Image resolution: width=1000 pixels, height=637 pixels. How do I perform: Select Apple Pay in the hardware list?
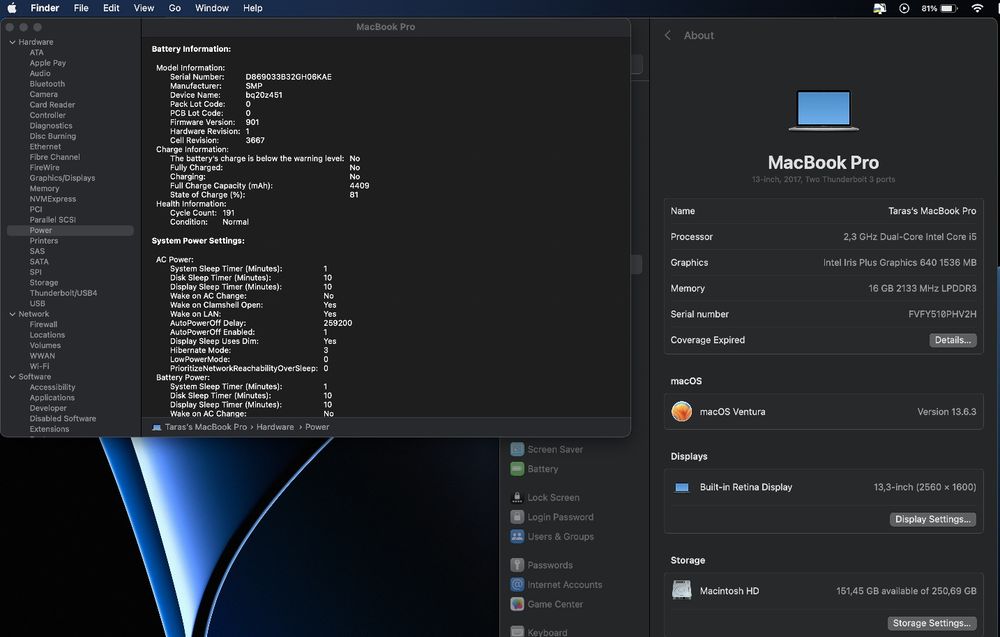click(x=48, y=63)
